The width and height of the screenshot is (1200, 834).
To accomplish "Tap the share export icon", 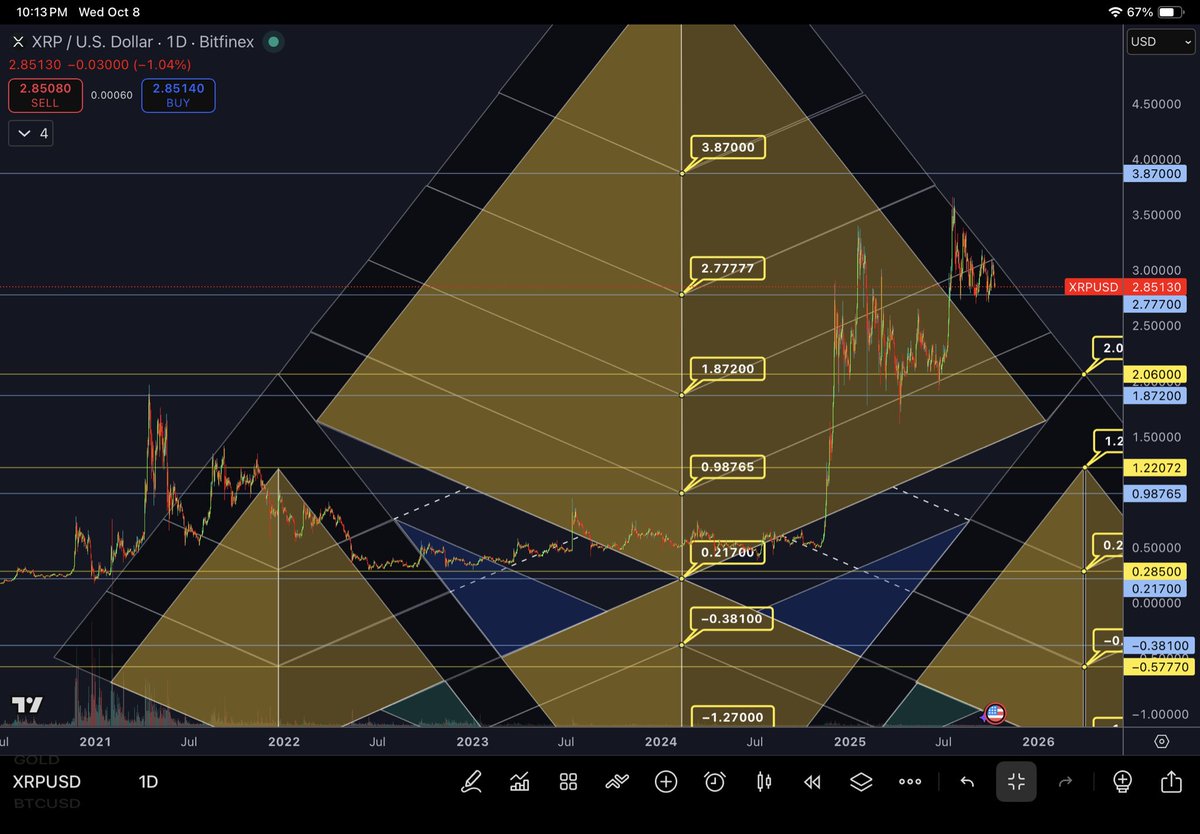I will coord(1171,781).
